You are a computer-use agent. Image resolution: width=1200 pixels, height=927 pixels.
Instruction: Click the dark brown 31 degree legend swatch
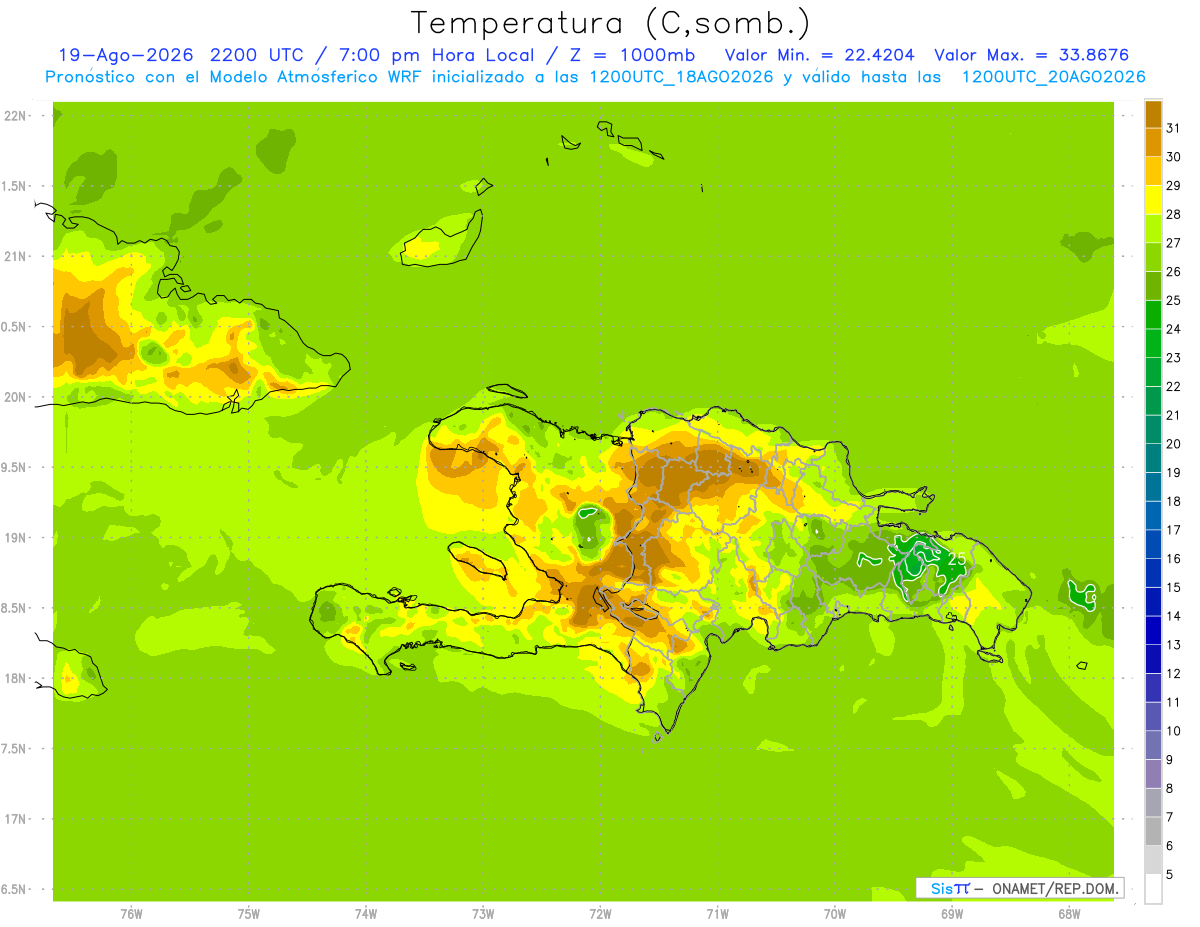click(1153, 114)
